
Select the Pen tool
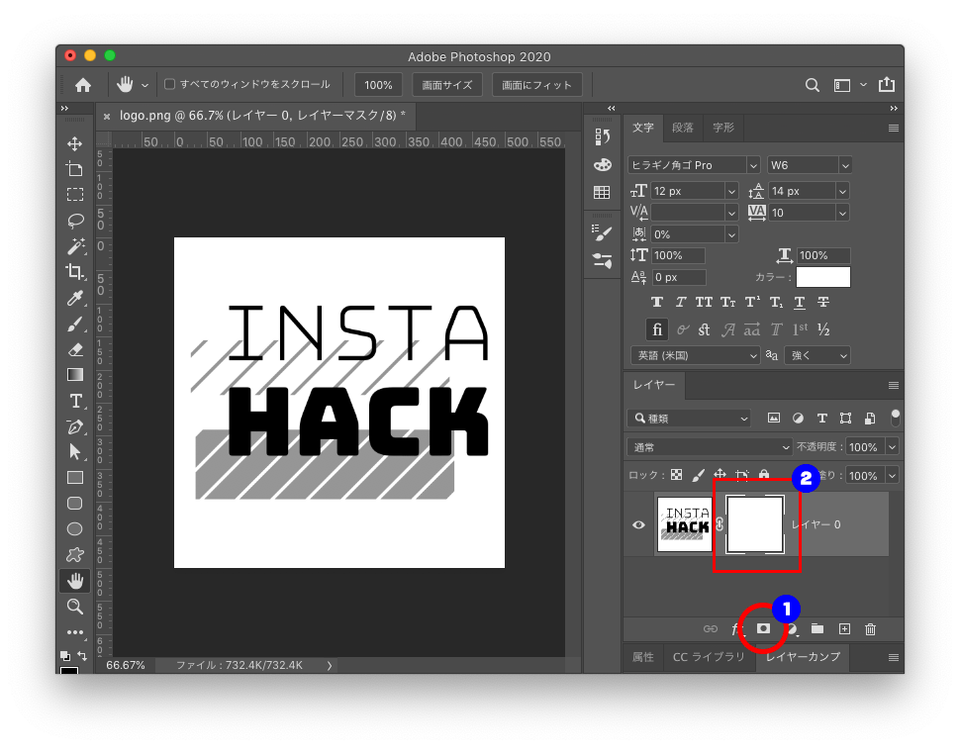point(75,426)
